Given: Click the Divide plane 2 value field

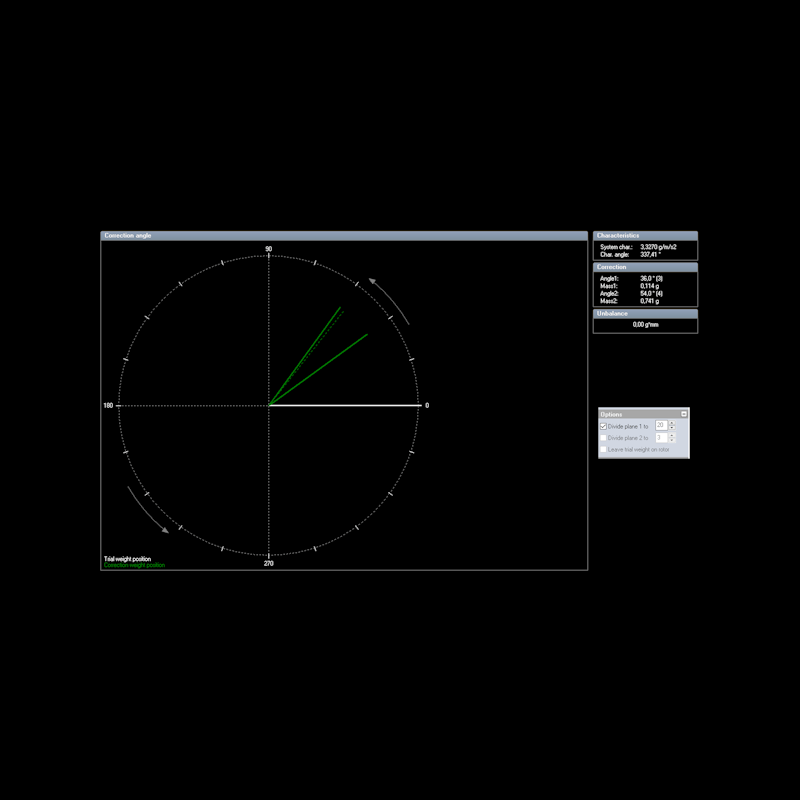Looking at the screenshot, I should click(661, 438).
